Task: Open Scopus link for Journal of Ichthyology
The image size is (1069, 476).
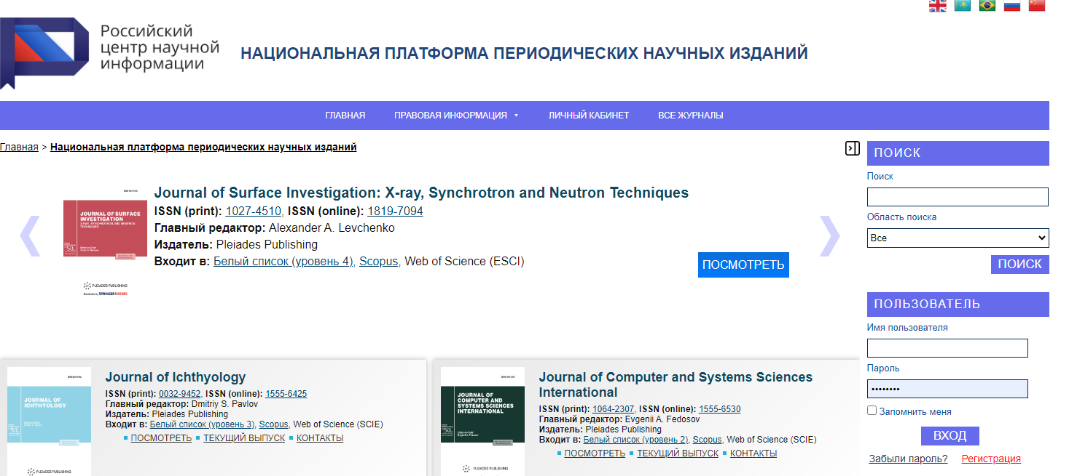Action: point(273,423)
